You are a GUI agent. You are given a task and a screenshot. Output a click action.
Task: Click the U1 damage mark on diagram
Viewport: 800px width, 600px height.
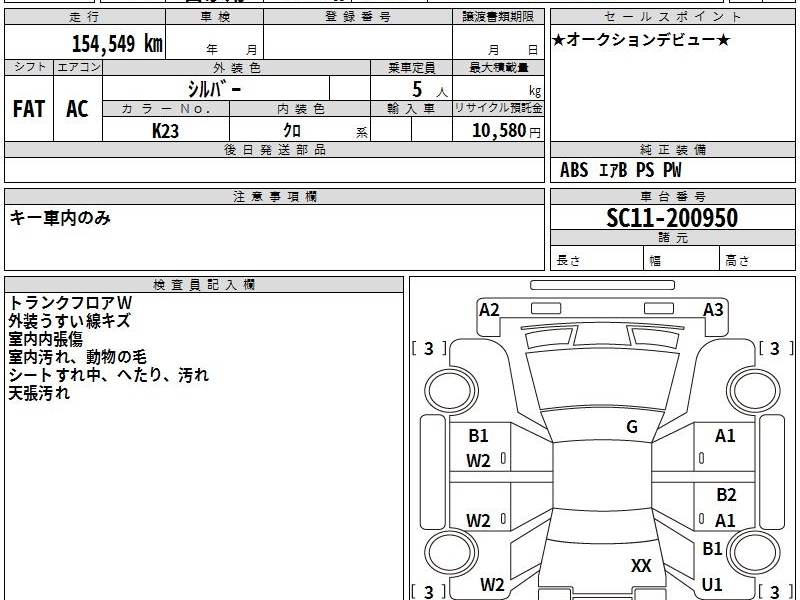point(712,585)
